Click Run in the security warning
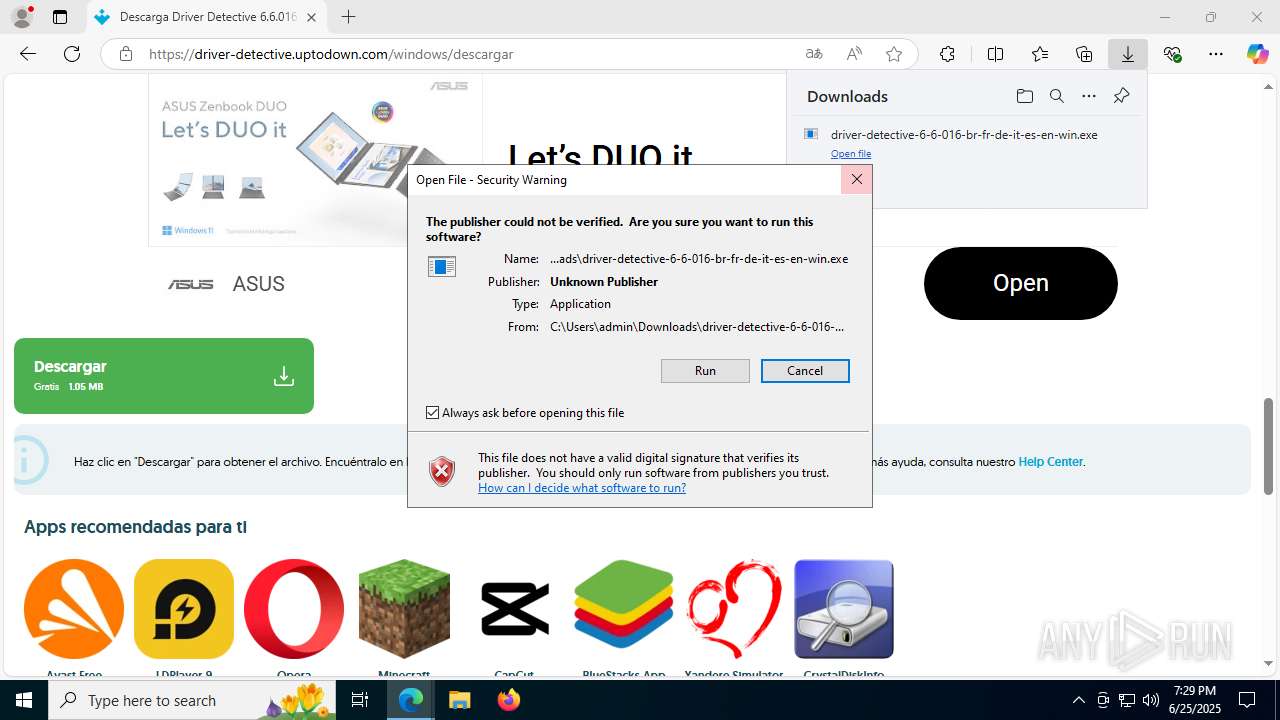The image size is (1280, 720). [x=705, y=371]
